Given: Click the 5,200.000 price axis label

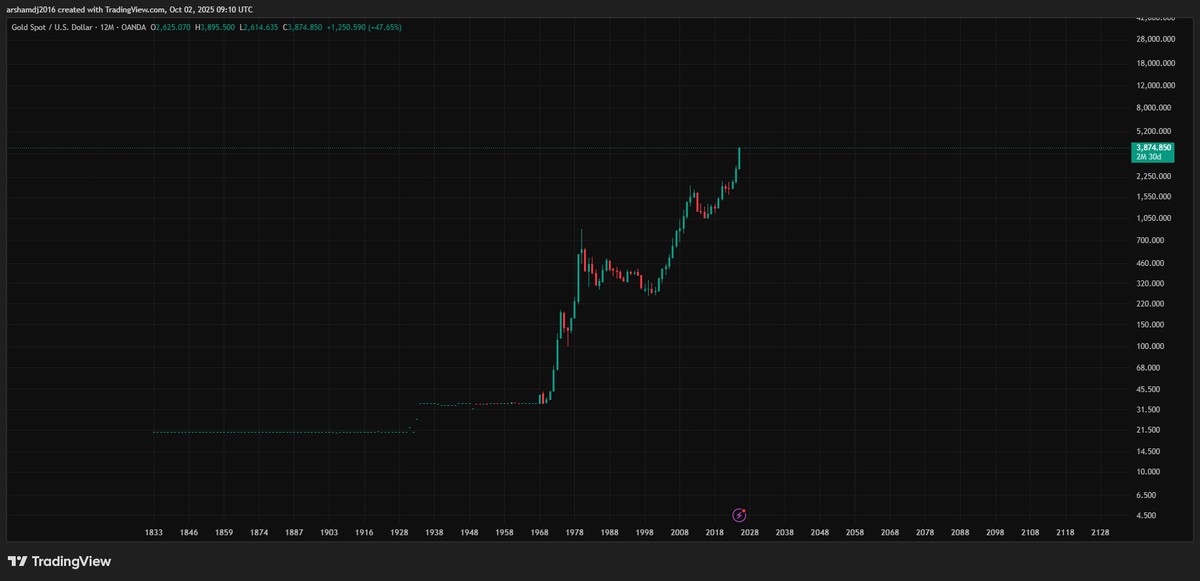Looking at the screenshot, I should 1153,131.
